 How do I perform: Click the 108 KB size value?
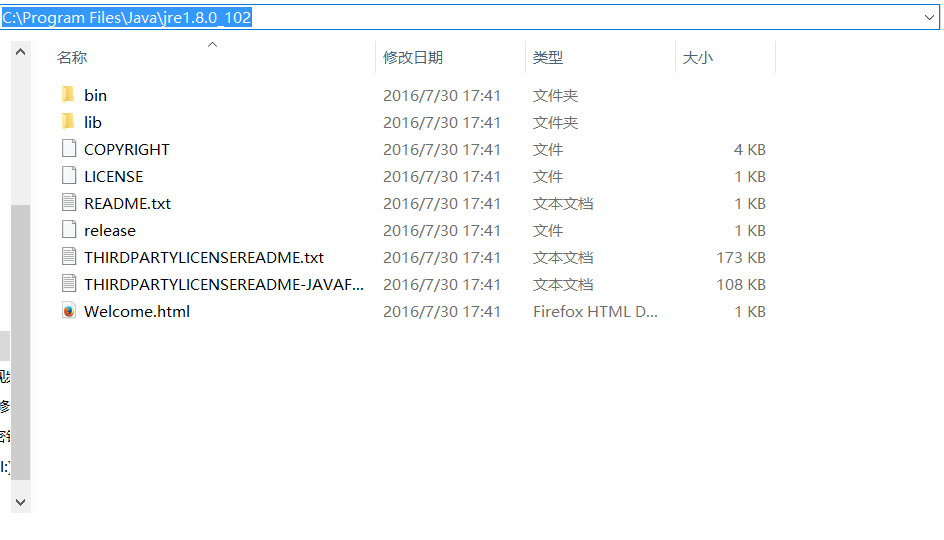point(741,285)
